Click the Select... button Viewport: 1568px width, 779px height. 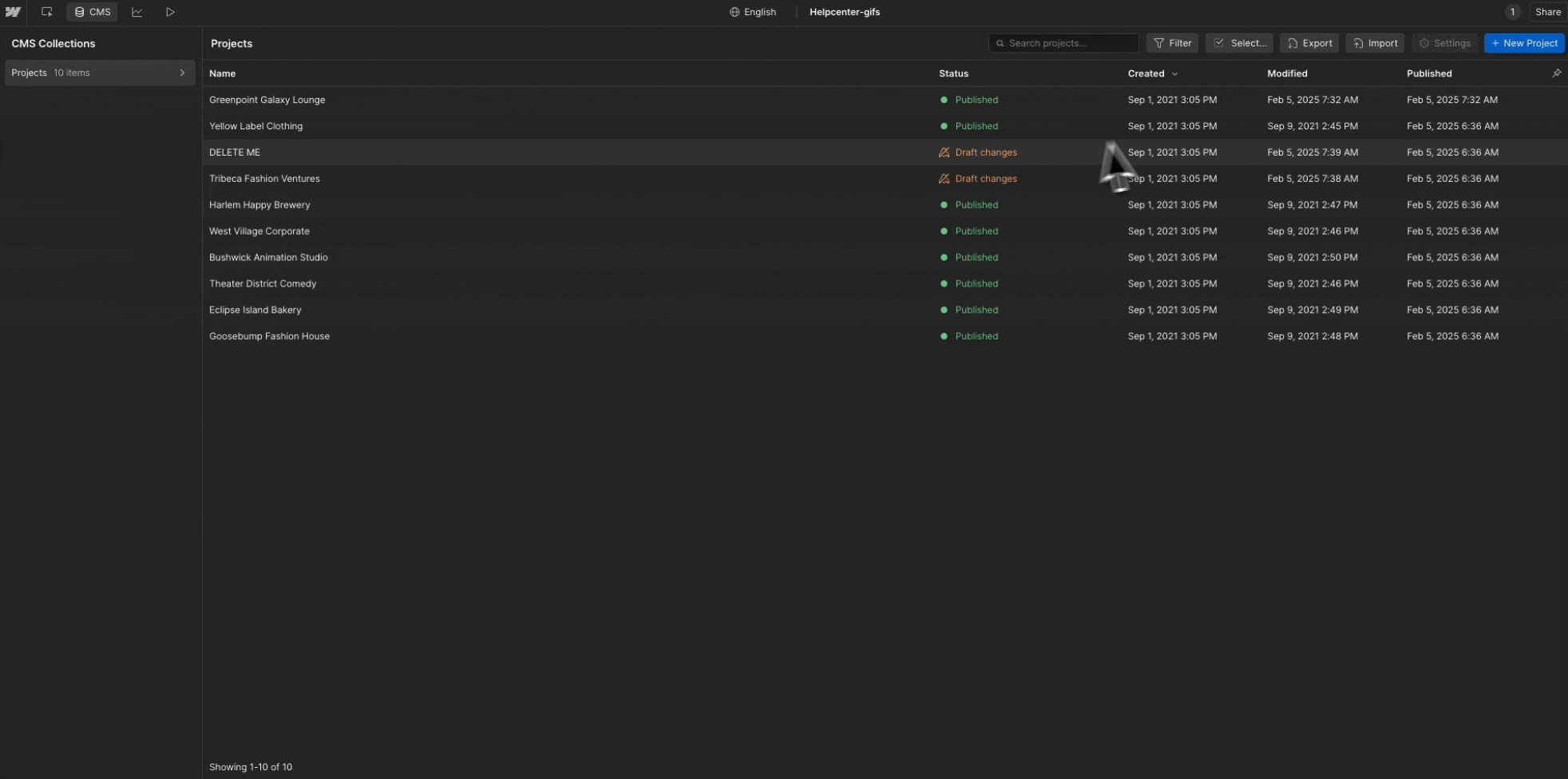[1239, 43]
